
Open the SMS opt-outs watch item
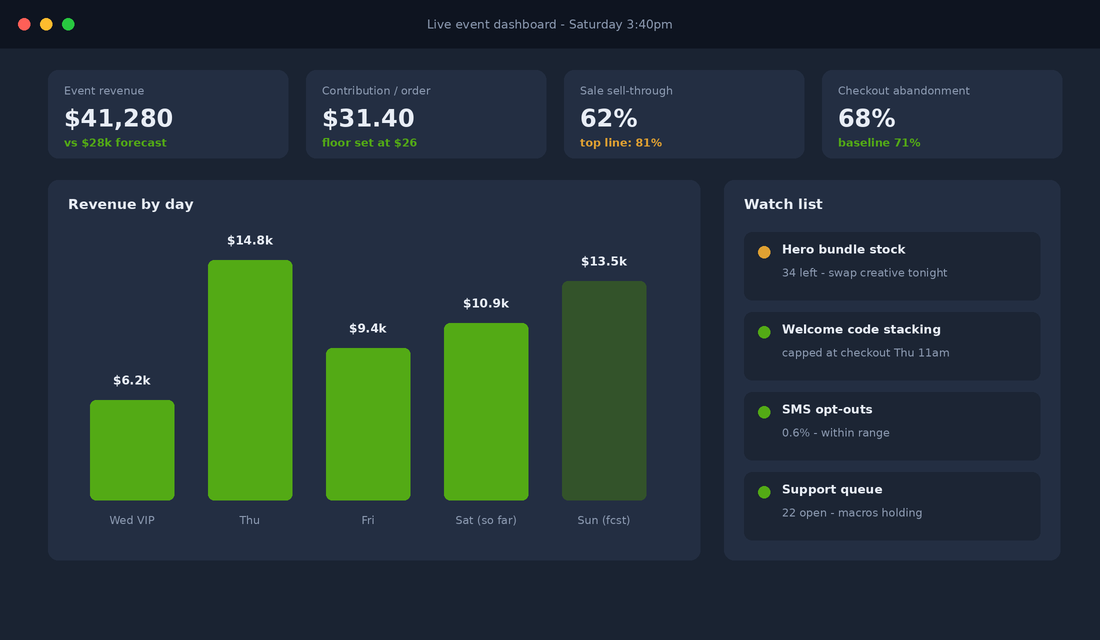[x=892, y=426]
